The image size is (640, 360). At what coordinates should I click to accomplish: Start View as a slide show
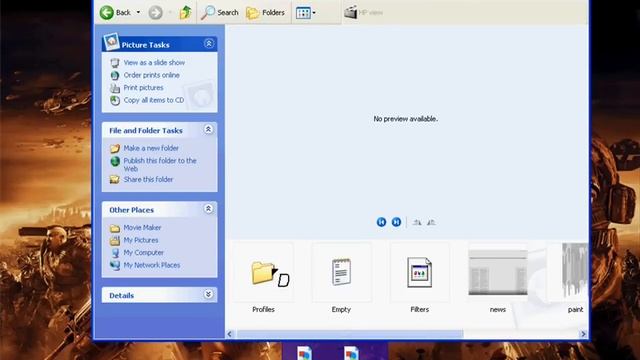tap(154, 62)
